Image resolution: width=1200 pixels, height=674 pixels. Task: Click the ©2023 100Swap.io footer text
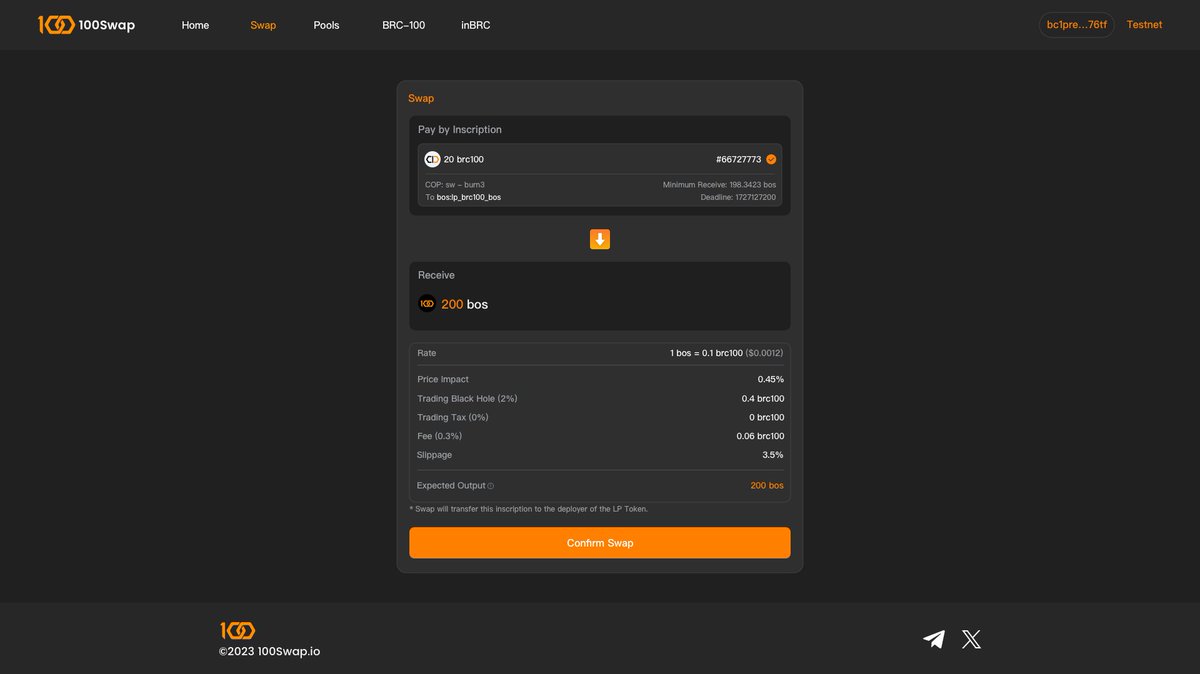point(270,652)
